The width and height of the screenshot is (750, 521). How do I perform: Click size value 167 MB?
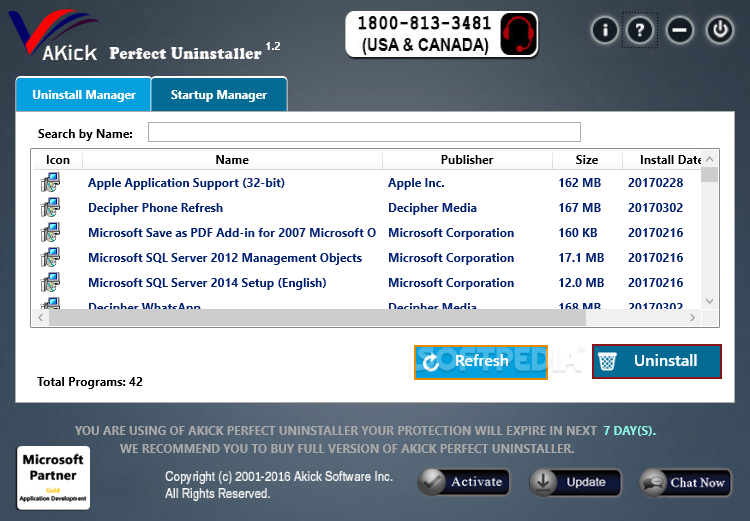(x=579, y=208)
